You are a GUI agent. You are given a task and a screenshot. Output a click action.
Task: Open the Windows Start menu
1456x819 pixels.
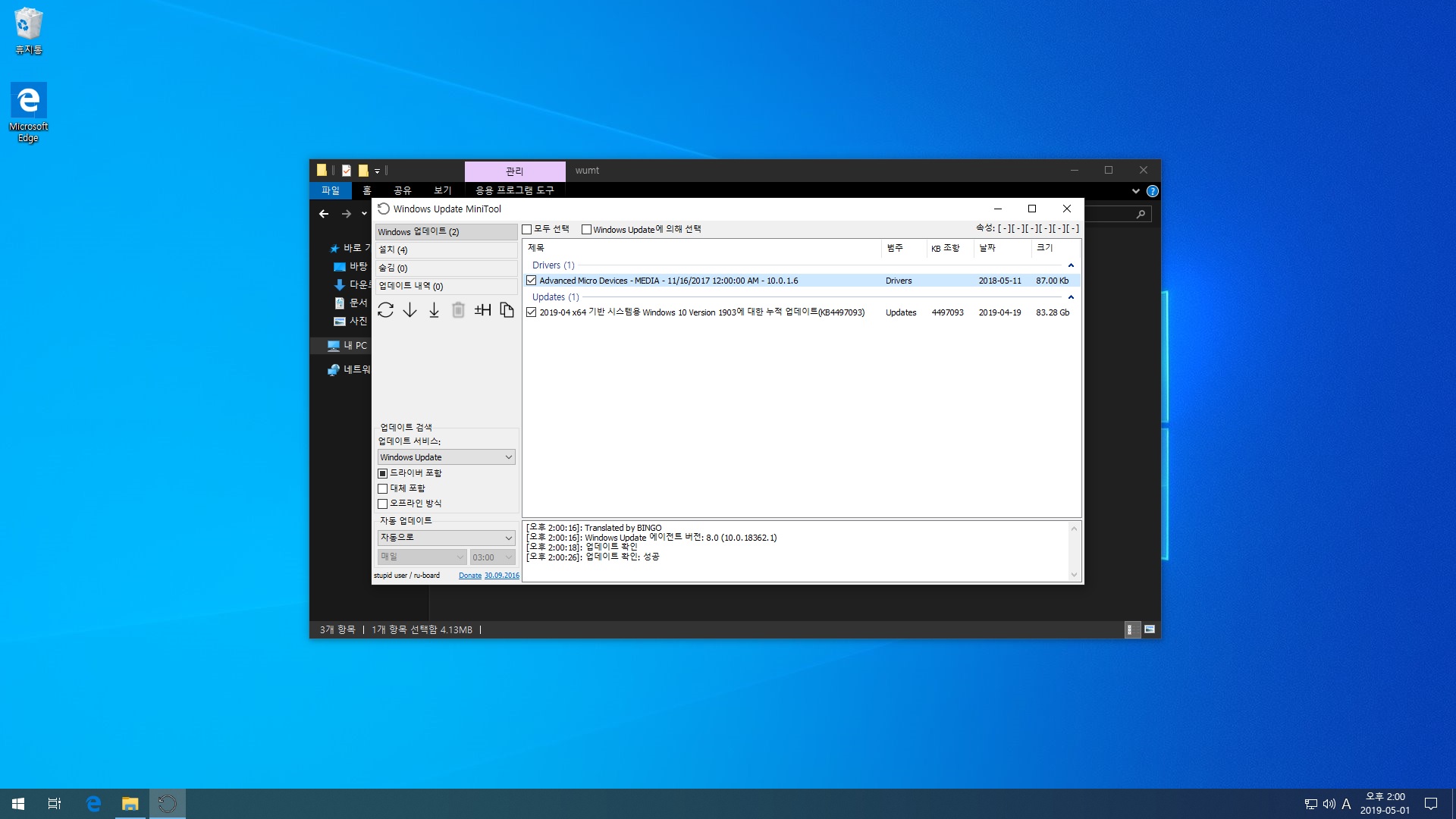pos(18,804)
